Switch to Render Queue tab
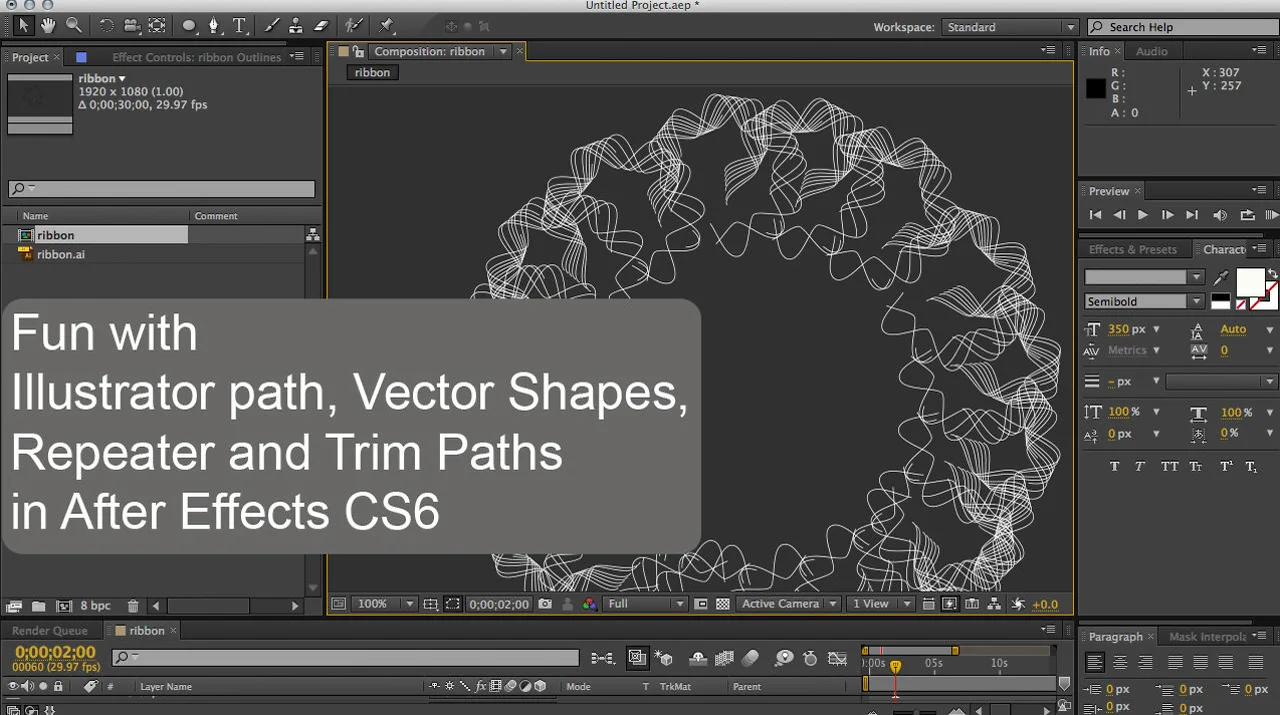The height and width of the screenshot is (715, 1280). point(50,630)
